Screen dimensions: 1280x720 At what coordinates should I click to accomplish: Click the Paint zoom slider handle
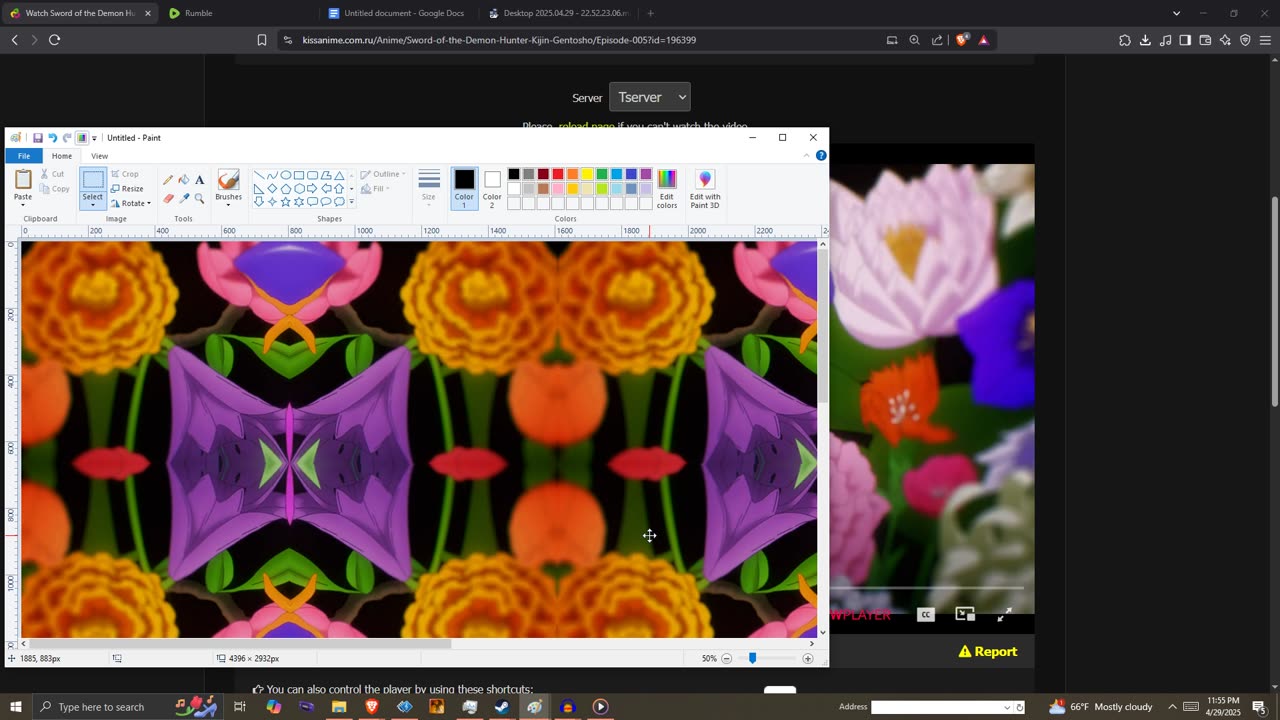(752, 658)
